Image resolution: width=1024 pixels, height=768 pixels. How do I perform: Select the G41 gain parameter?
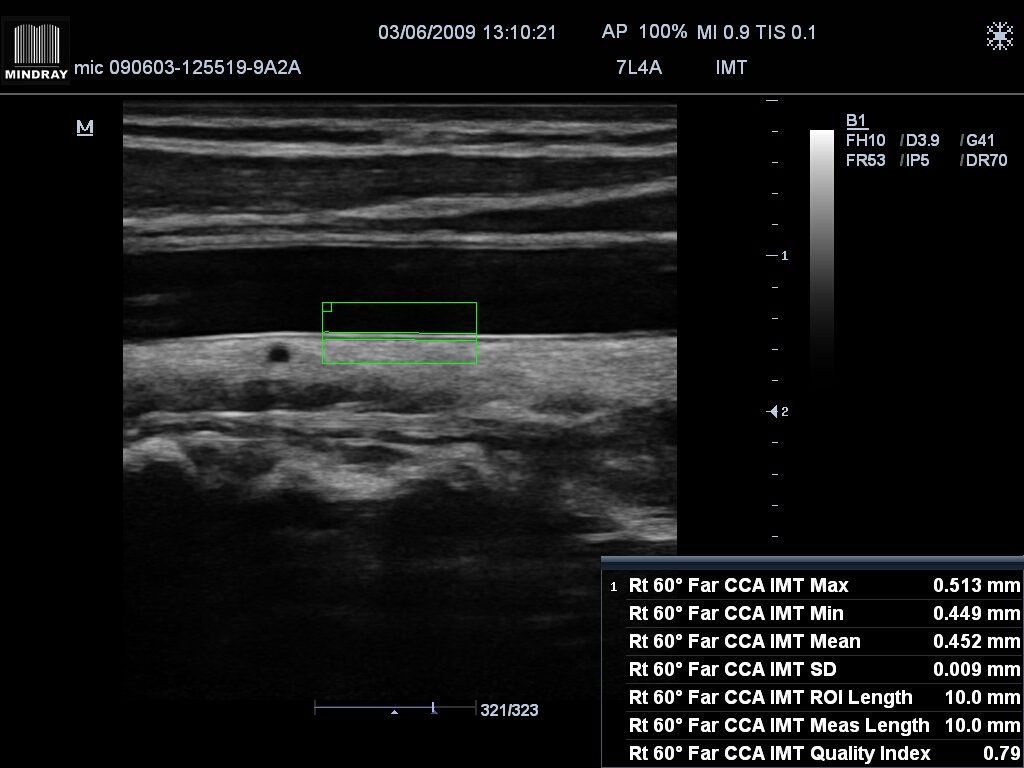click(x=979, y=141)
